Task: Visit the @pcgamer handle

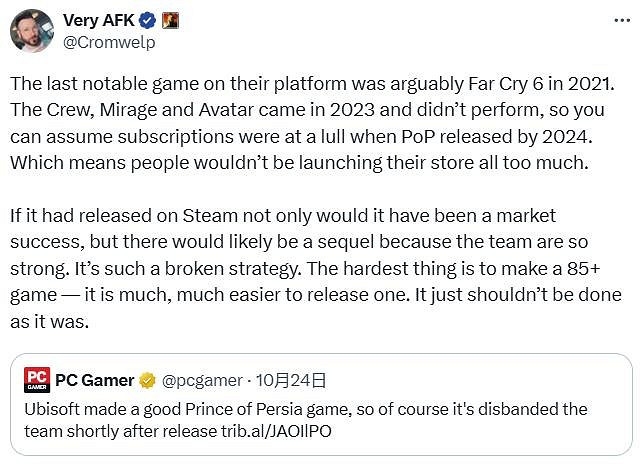Action: [x=202, y=380]
